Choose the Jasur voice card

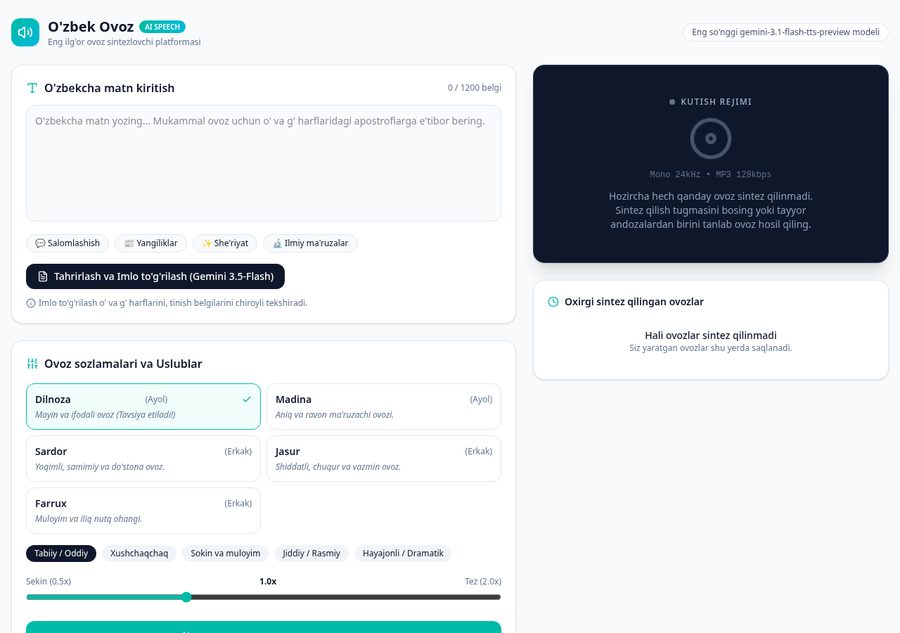(384, 459)
